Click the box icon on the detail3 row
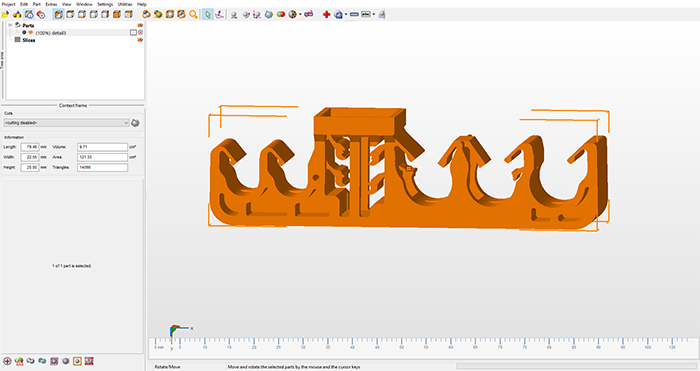This screenshot has width=700, height=371. click(133, 33)
